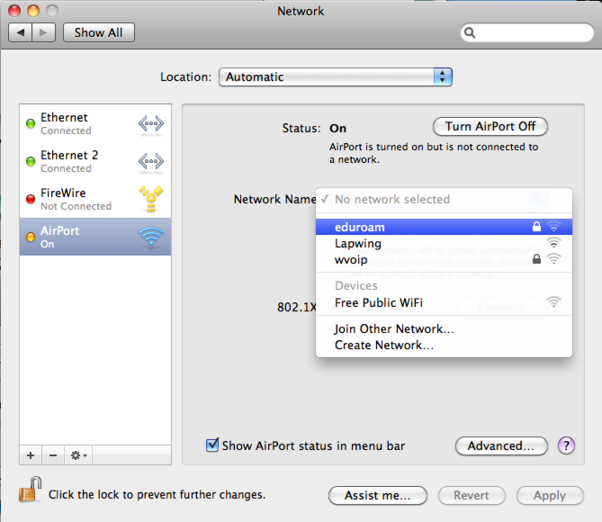Open the Location dropdown set to Automatic
The height and width of the screenshot is (522, 602).
[336, 77]
